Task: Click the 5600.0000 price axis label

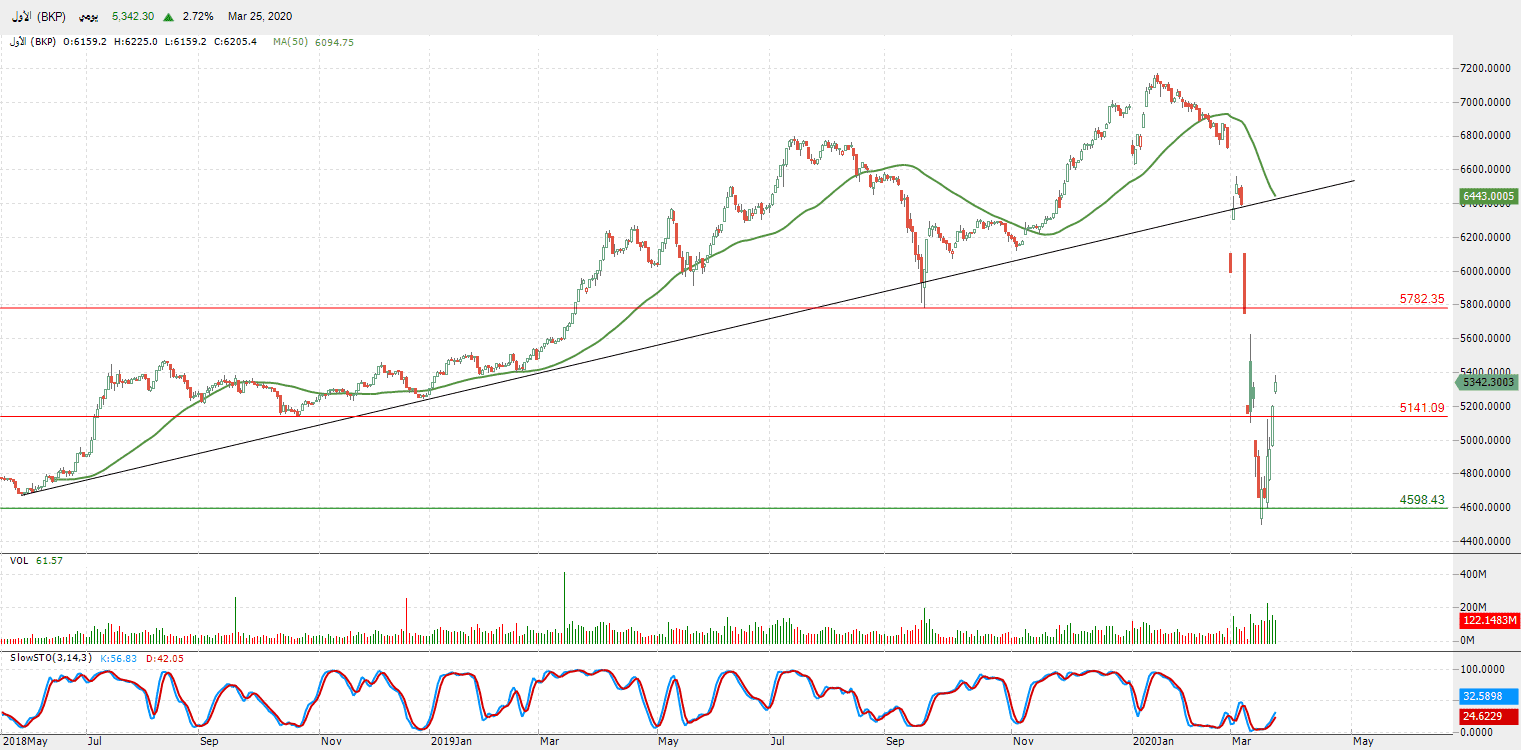Action: click(1486, 339)
